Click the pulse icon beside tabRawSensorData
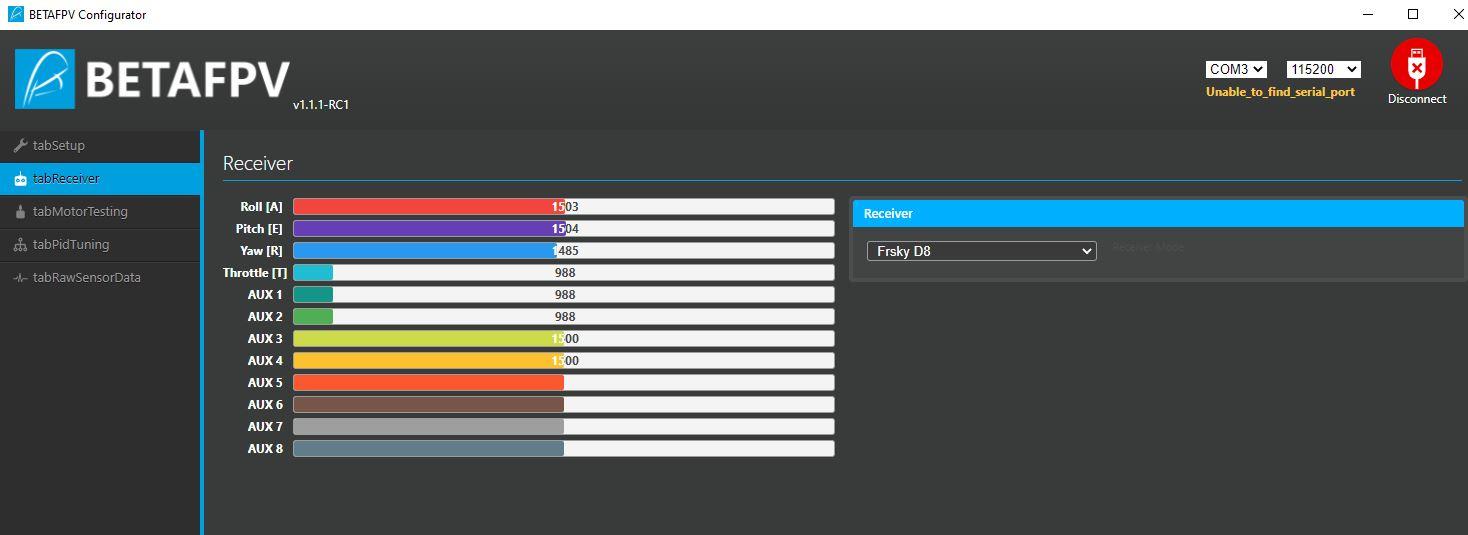This screenshot has height=535, width=1468. pyautogui.click(x=20, y=278)
